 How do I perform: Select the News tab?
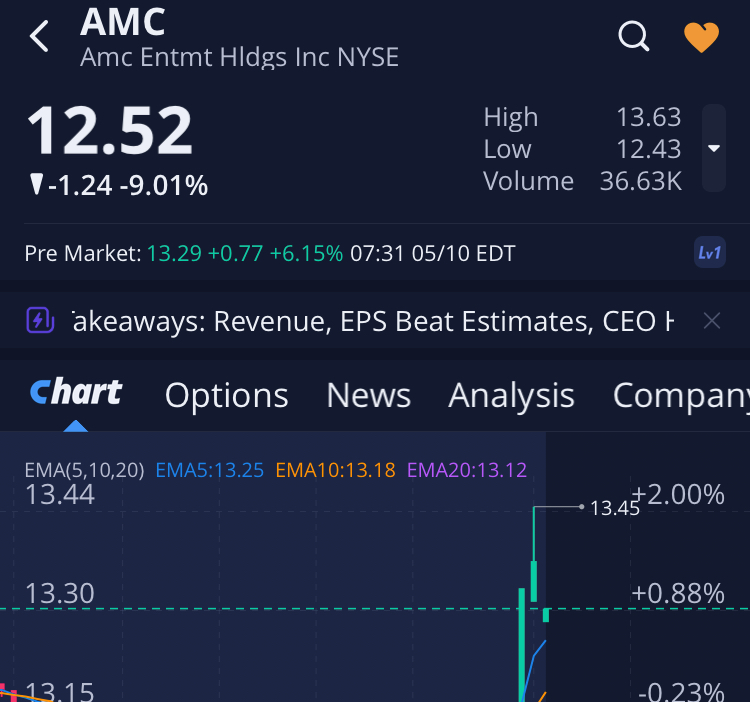(x=368, y=396)
